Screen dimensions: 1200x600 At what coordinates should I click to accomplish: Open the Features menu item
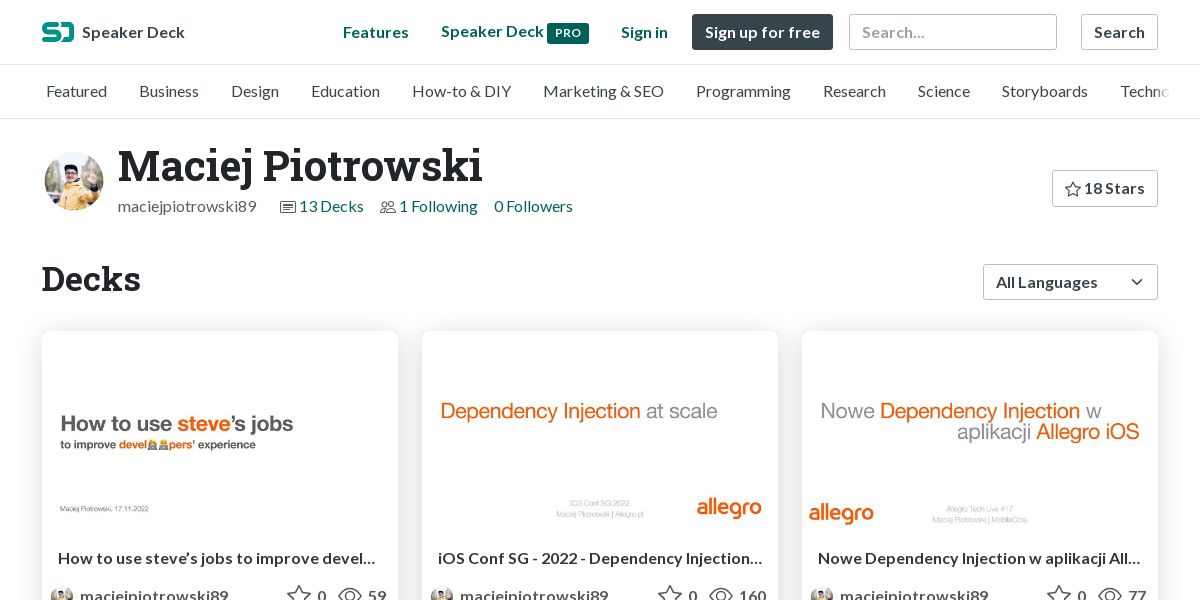click(x=375, y=32)
